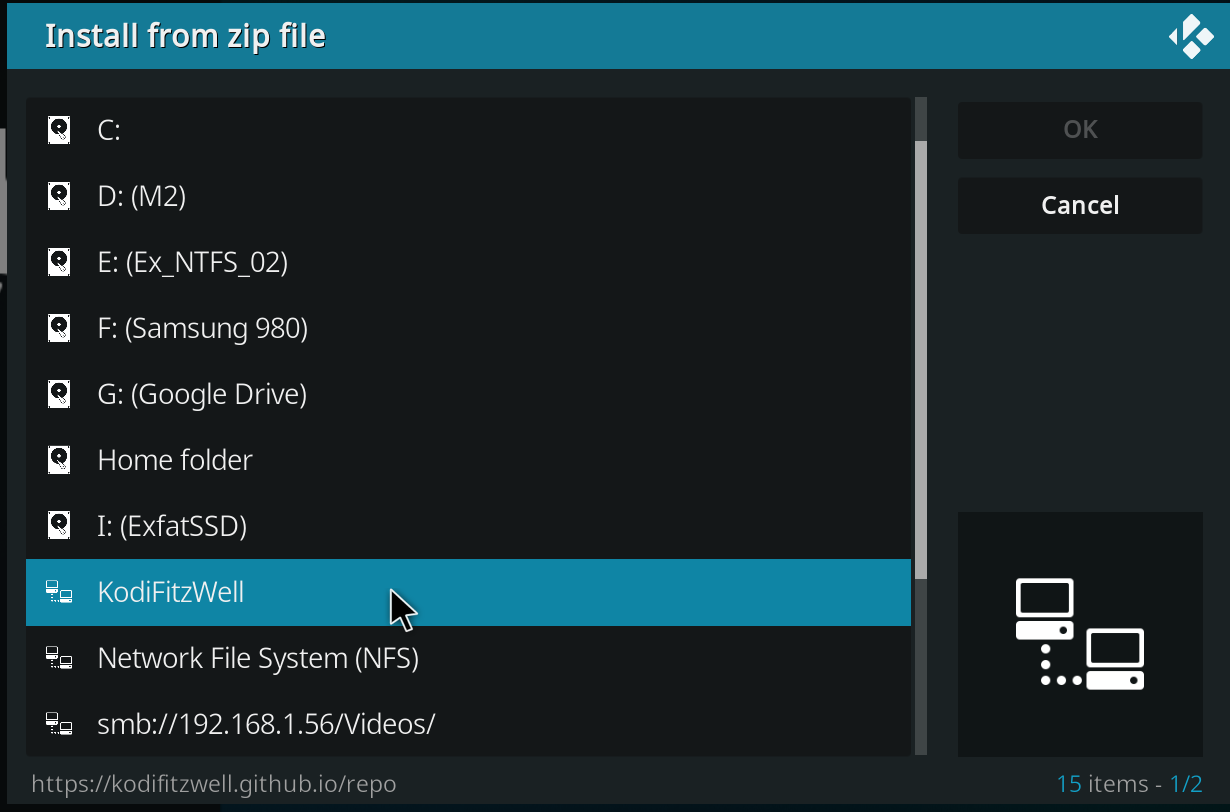Click the network icon for NFS entry
Image resolution: width=1230 pixels, height=812 pixels.
[60, 659]
